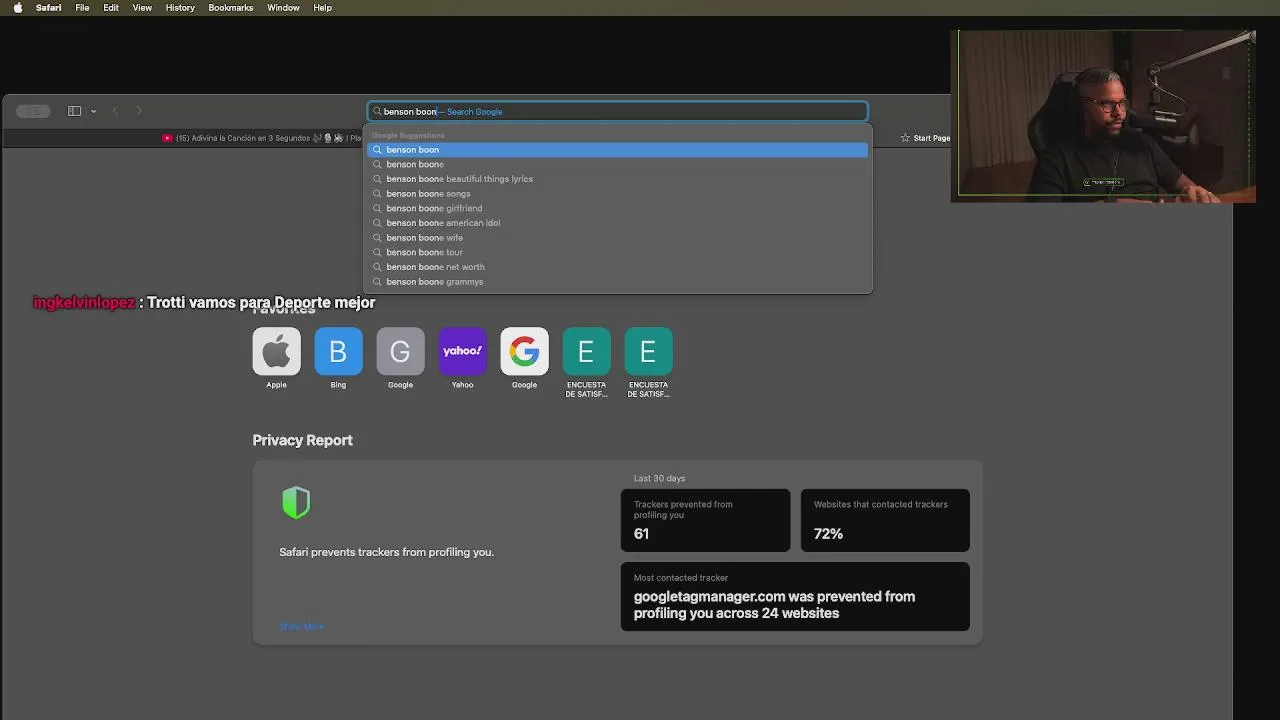Choose 'benson boone tour' suggestion
Screen dimensions: 1280x720
tap(618, 252)
